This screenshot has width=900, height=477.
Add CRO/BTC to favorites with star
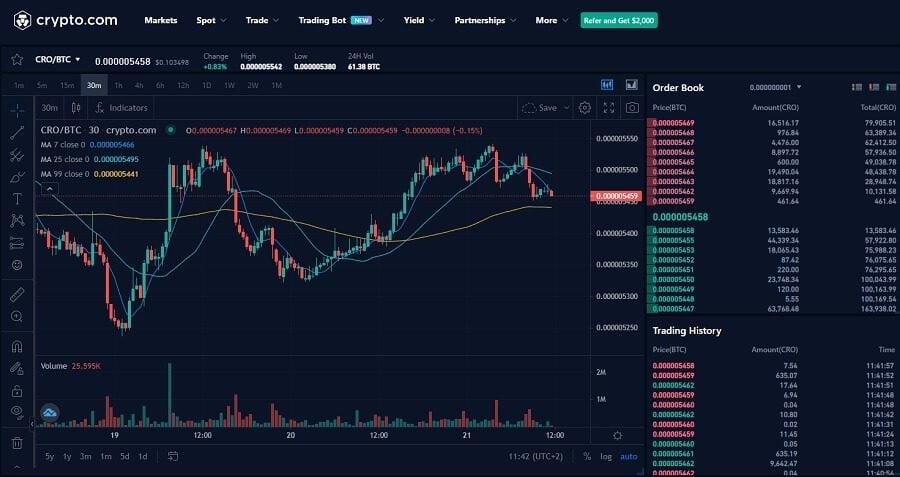point(17,60)
